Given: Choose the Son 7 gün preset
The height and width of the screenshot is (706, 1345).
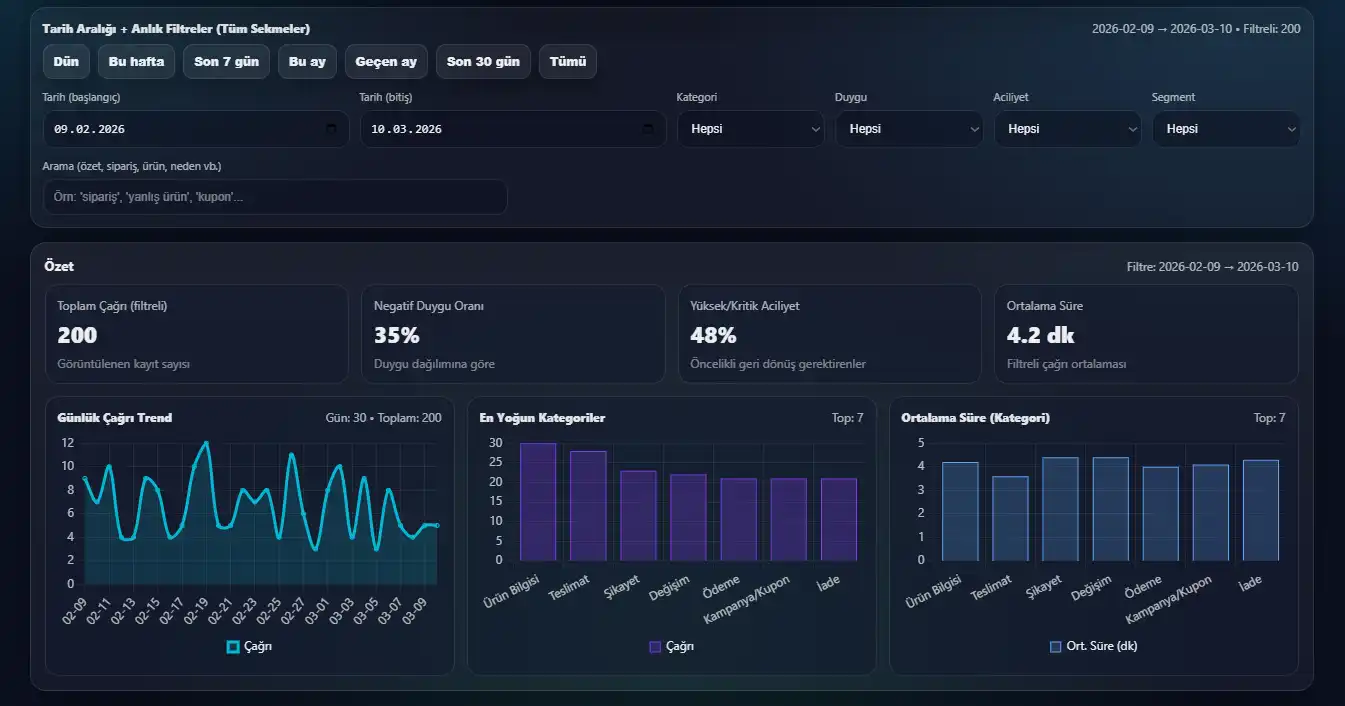Looking at the screenshot, I should click(x=226, y=62).
